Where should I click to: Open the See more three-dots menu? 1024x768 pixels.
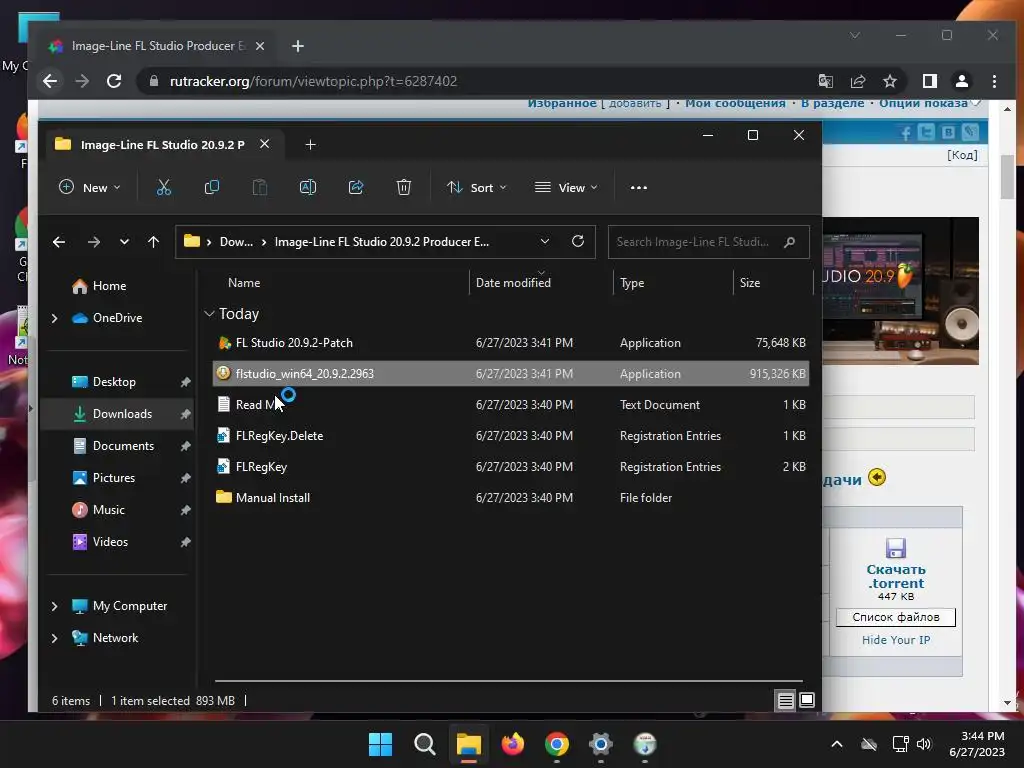coord(639,187)
